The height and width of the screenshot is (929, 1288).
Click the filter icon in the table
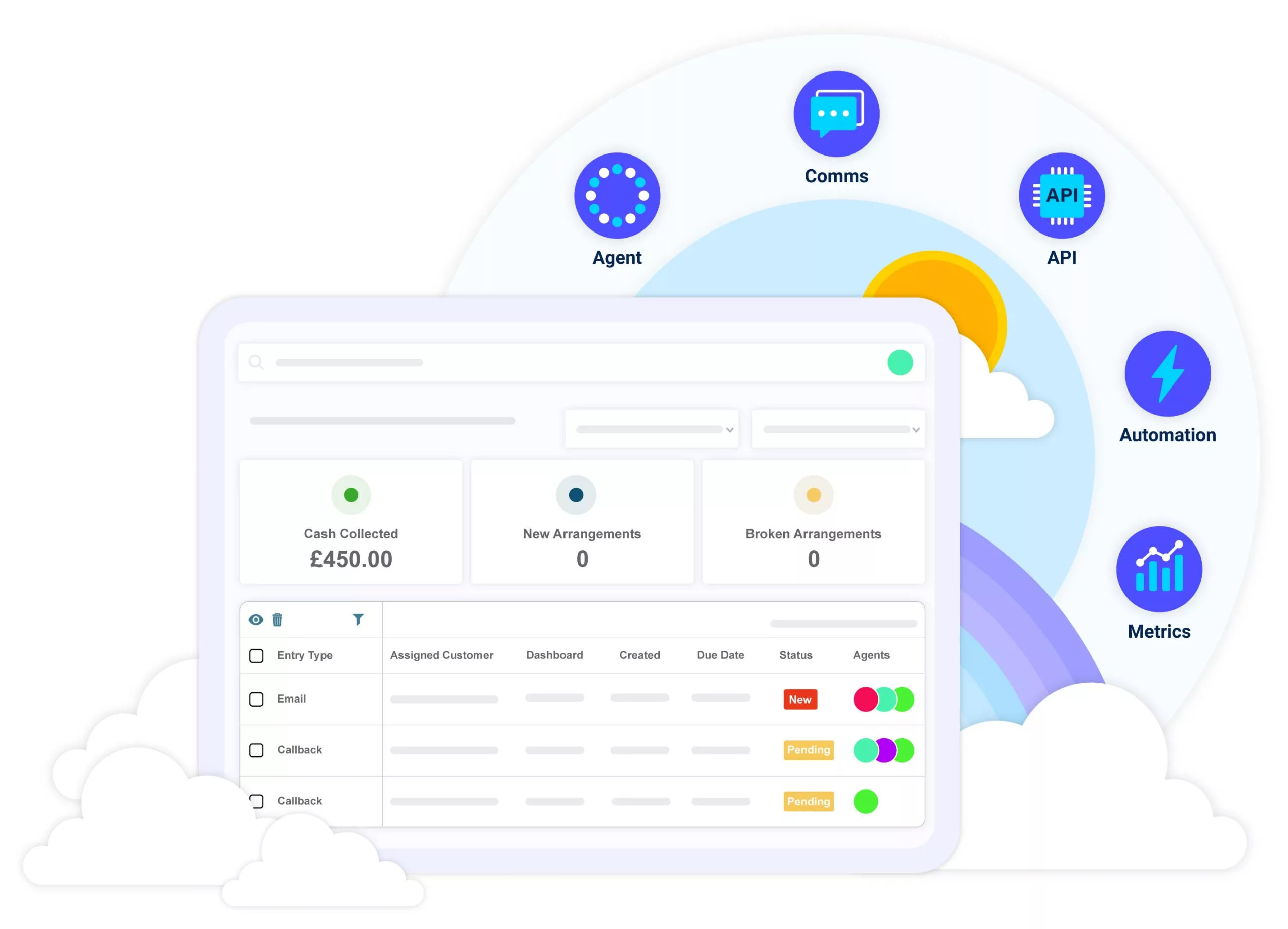357,619
